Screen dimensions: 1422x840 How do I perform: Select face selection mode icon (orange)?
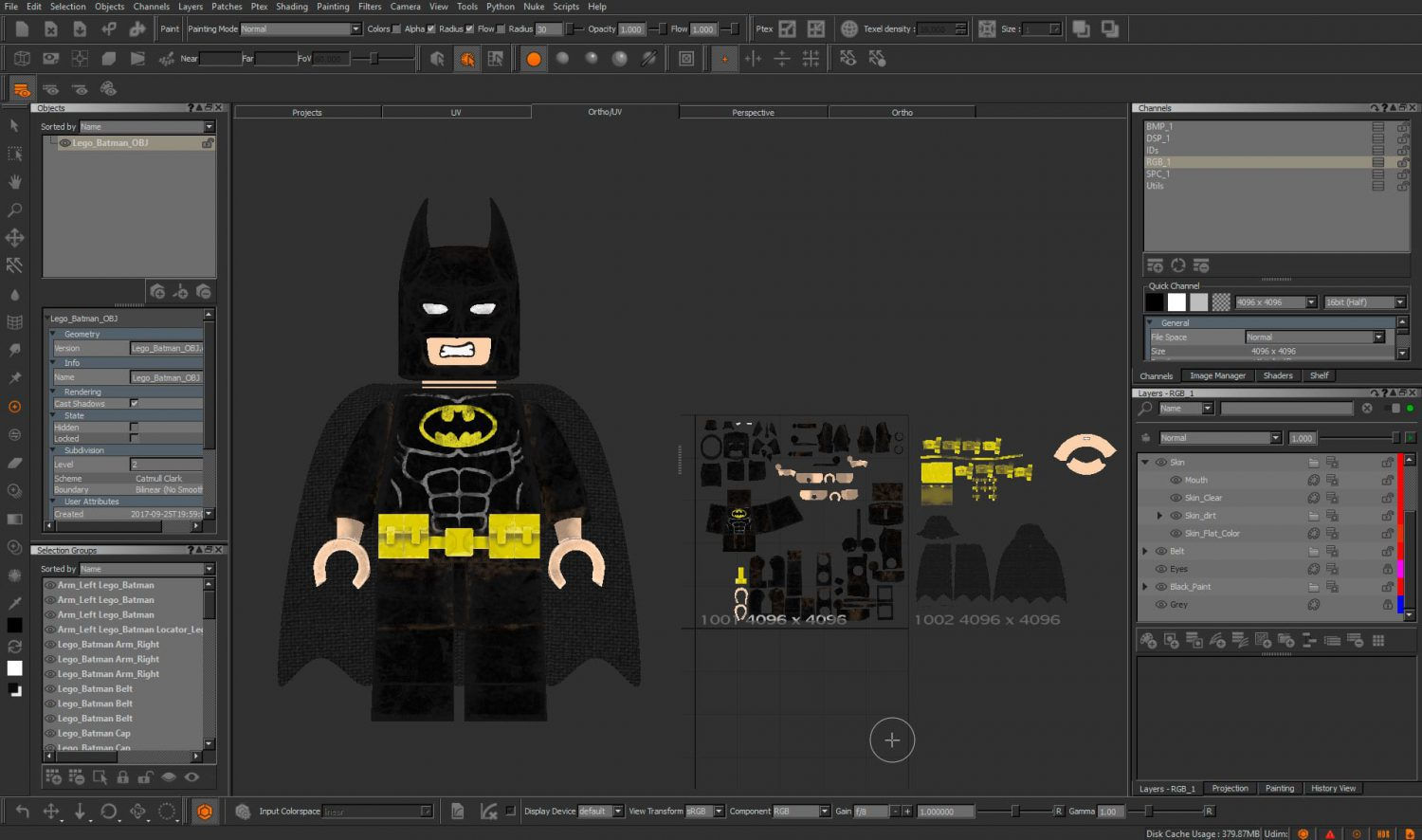coord(466,59)
